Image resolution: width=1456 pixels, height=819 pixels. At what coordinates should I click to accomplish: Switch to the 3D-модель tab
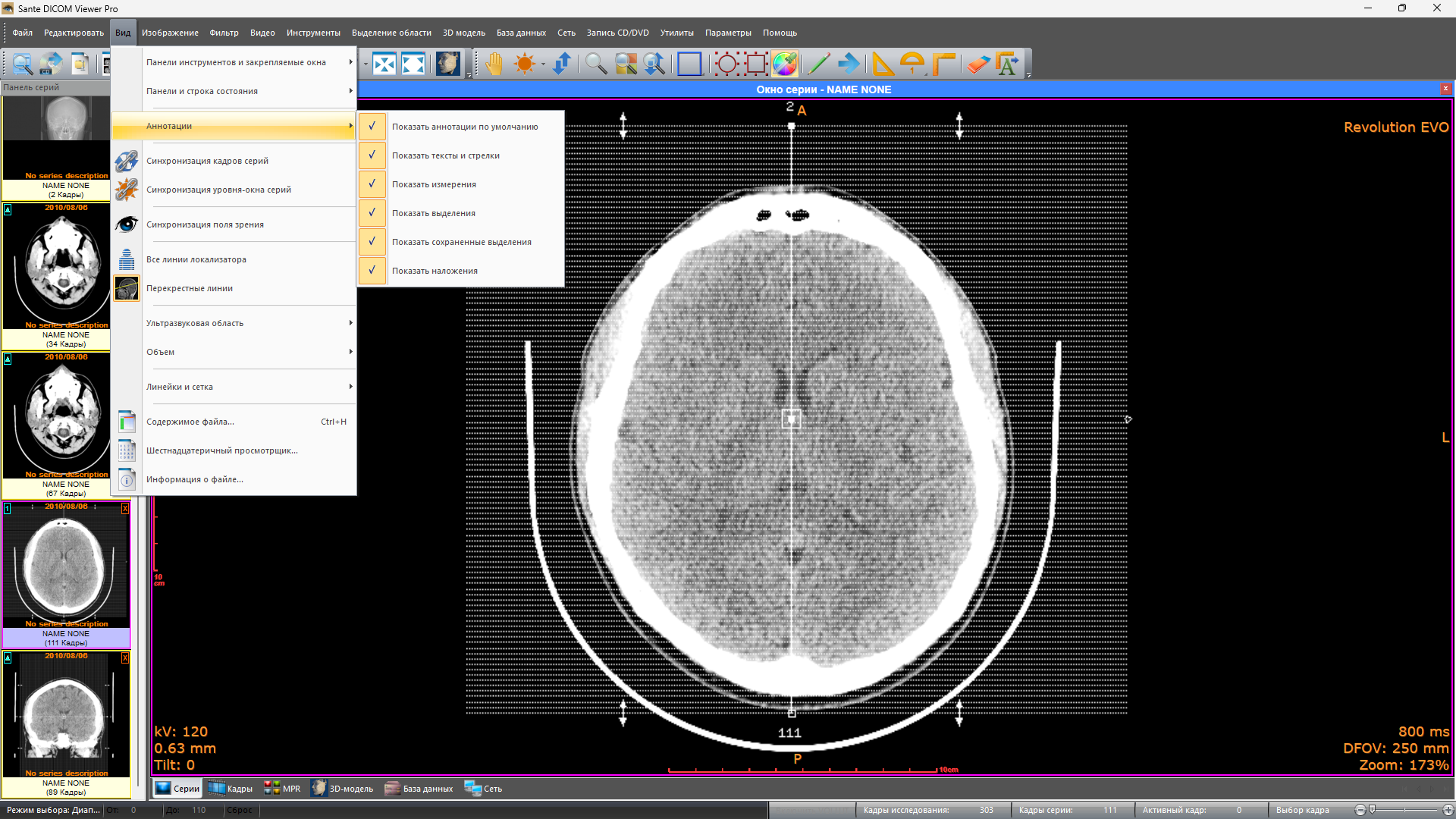tap(342, 789)
